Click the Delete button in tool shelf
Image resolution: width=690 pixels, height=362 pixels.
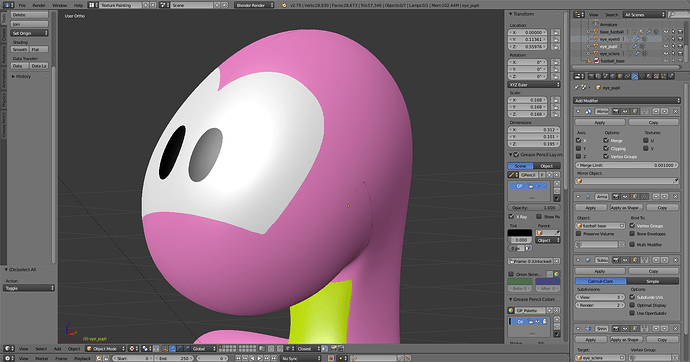29,15
